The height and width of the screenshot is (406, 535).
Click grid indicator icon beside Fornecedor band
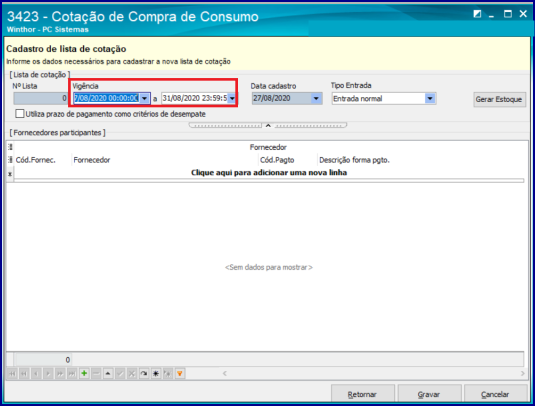click(10, 147)
